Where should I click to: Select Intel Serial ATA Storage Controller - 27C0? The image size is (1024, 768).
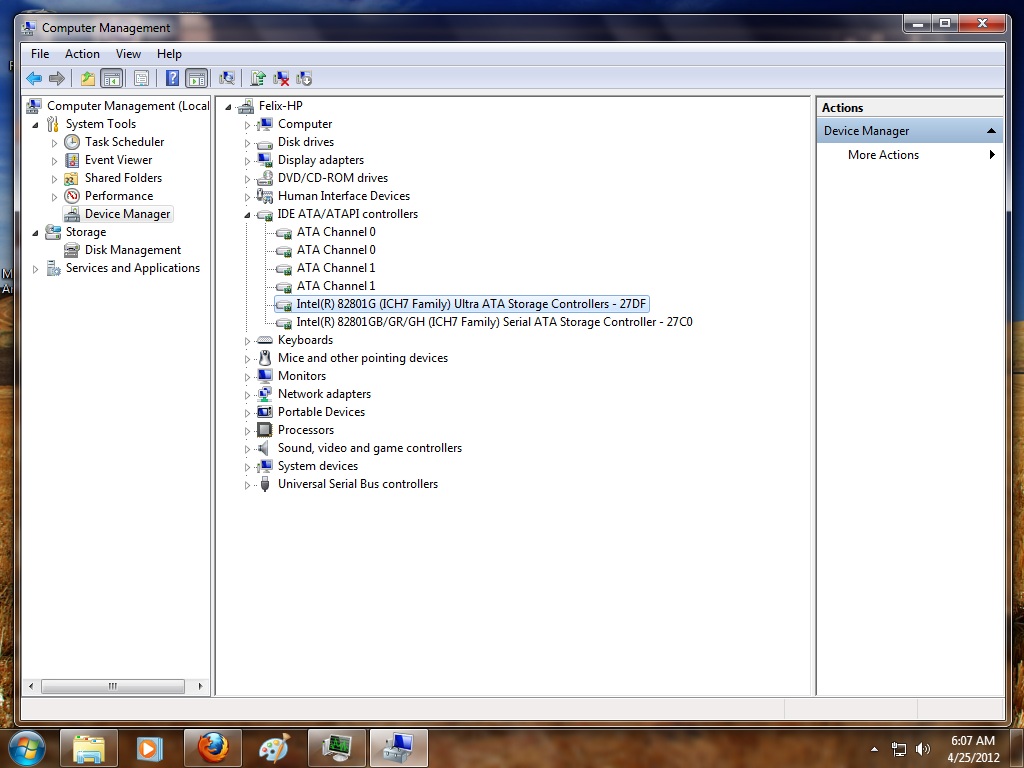494,322
